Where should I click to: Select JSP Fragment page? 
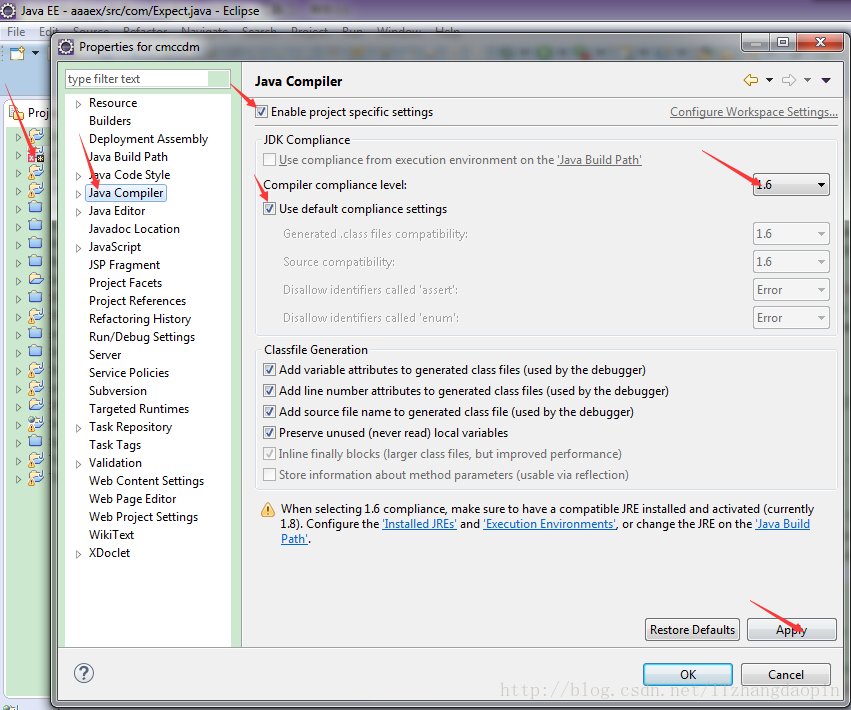(124, 264)
